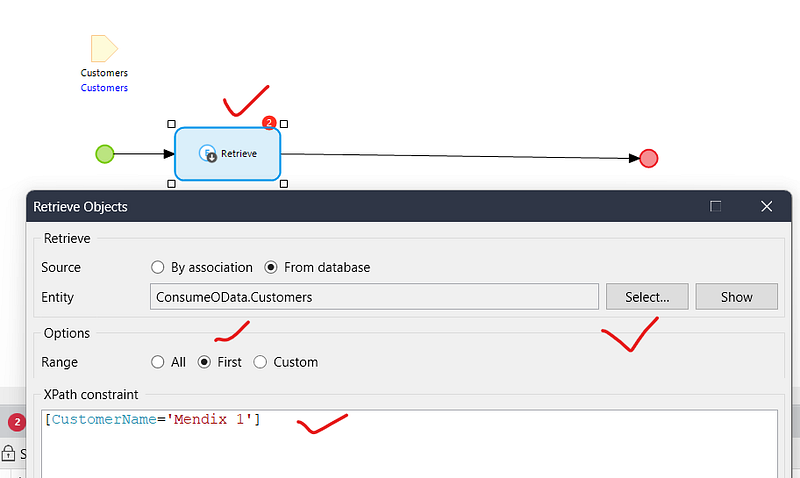Click the Retrieve Objects title bar

click(350, 207)
